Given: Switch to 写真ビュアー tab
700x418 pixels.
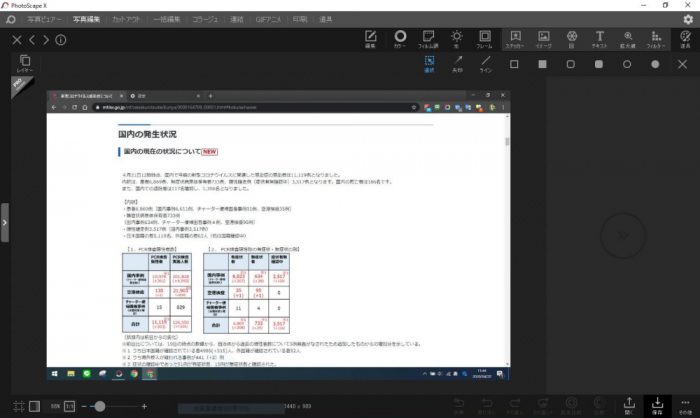Looking at the screenshot, I should click(44, 20).
